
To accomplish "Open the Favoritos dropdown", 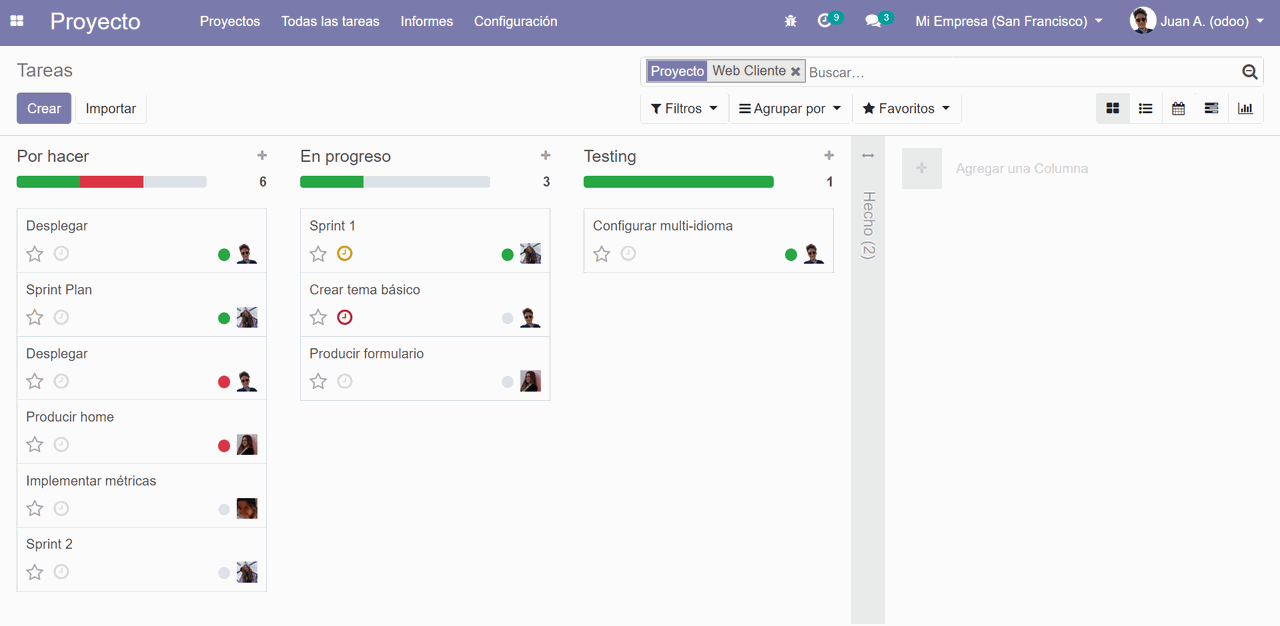I will point(906,108).
